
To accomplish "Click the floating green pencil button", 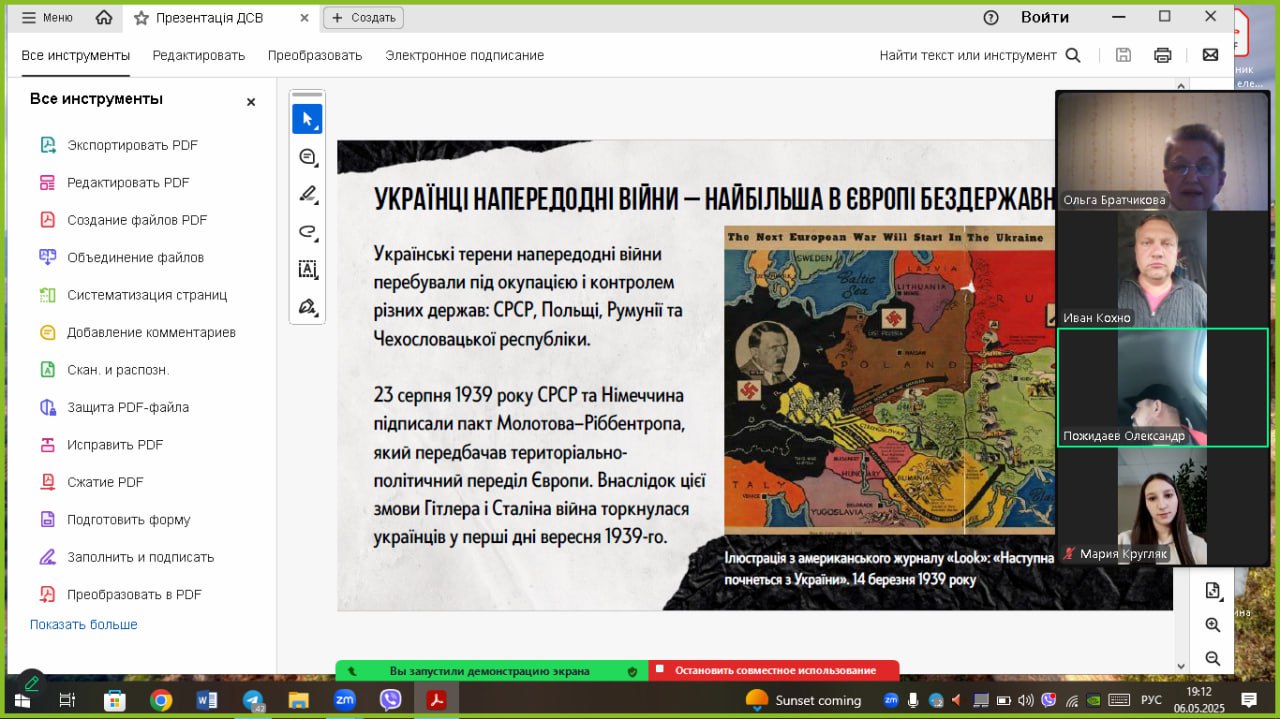I will (x=31, y=685).
